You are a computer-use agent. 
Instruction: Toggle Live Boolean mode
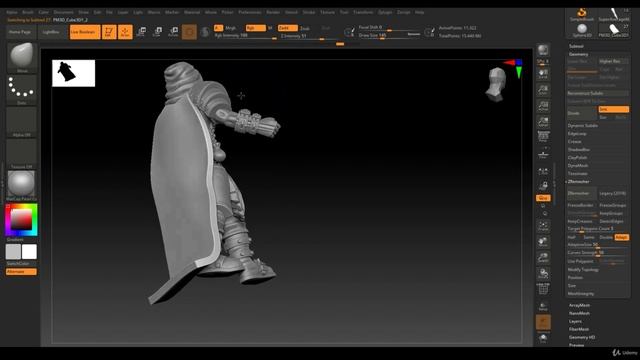pos(85,32)
